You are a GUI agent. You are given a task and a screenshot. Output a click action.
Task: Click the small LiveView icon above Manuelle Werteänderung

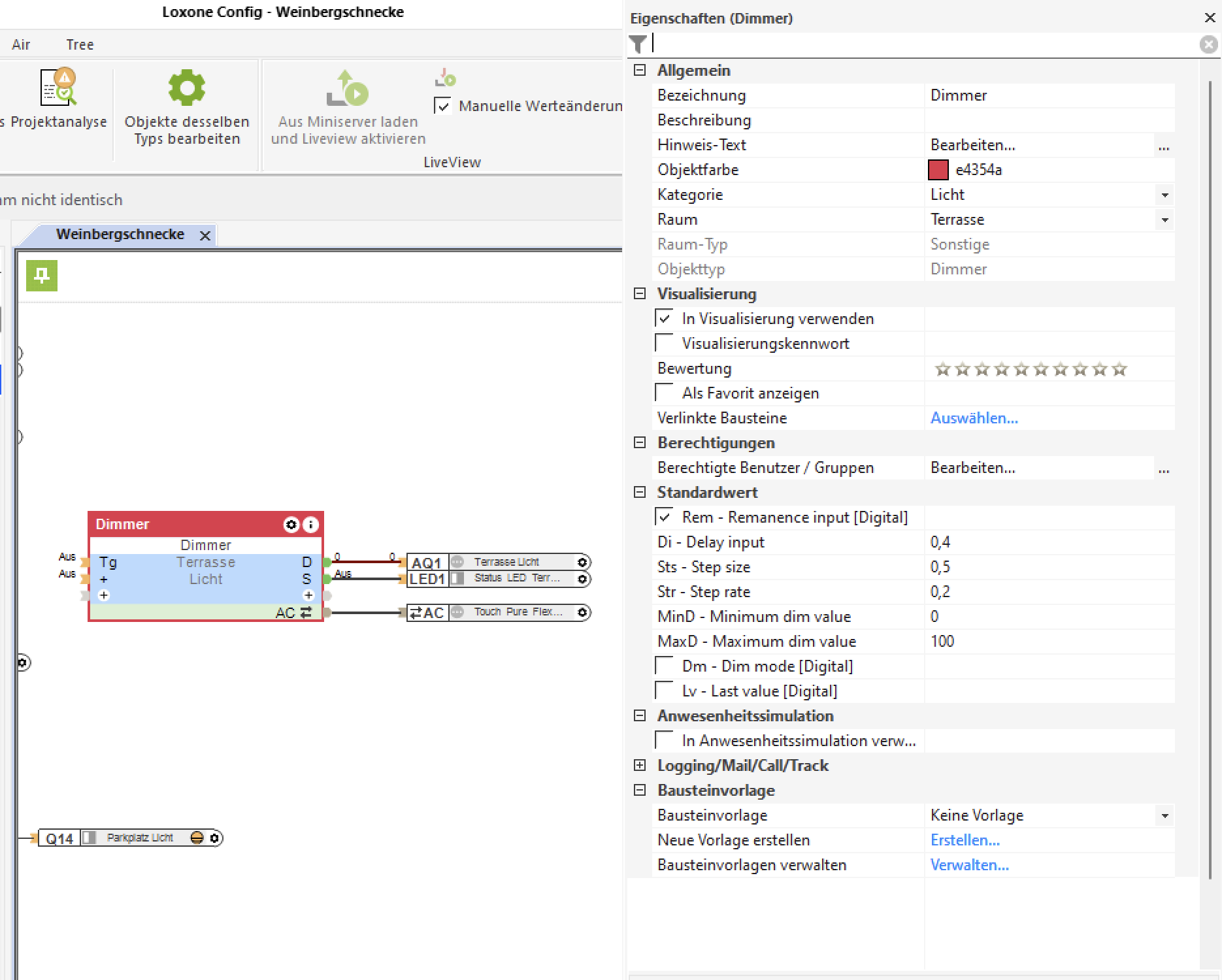(446, 78)
